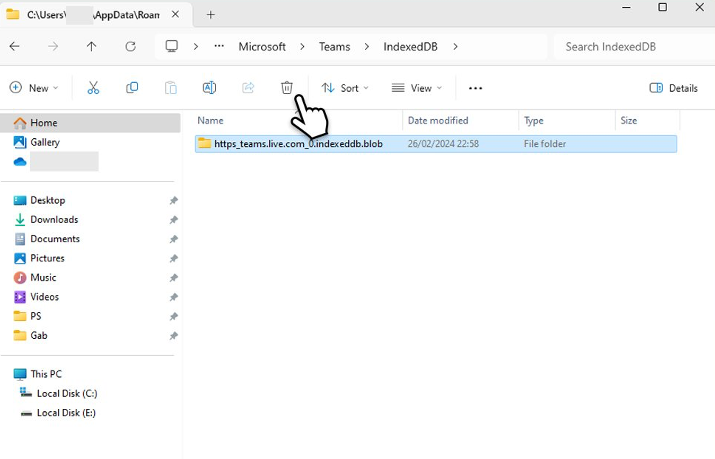
Task: Maximize the File Explorer window
Action: [663, 7]
